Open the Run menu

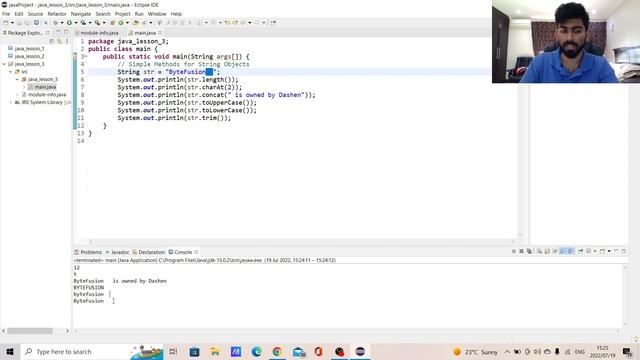pyautogui.click(x=139, y=14)
